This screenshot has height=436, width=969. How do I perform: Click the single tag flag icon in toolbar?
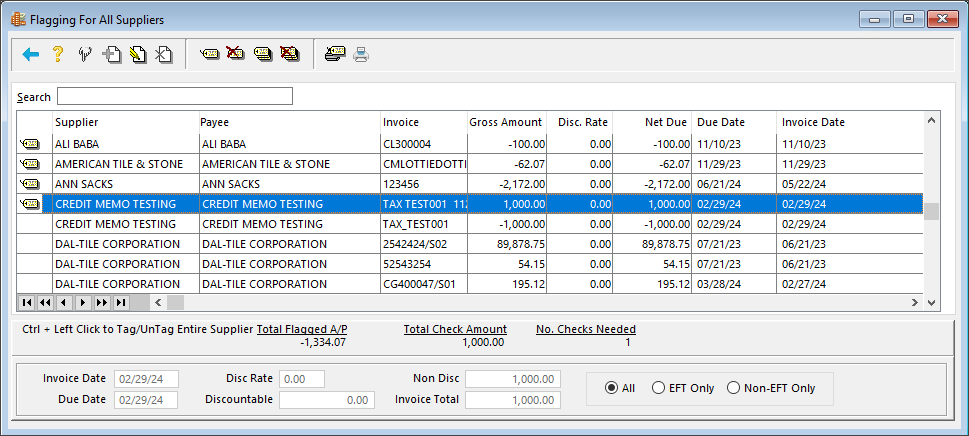(210, 54)
